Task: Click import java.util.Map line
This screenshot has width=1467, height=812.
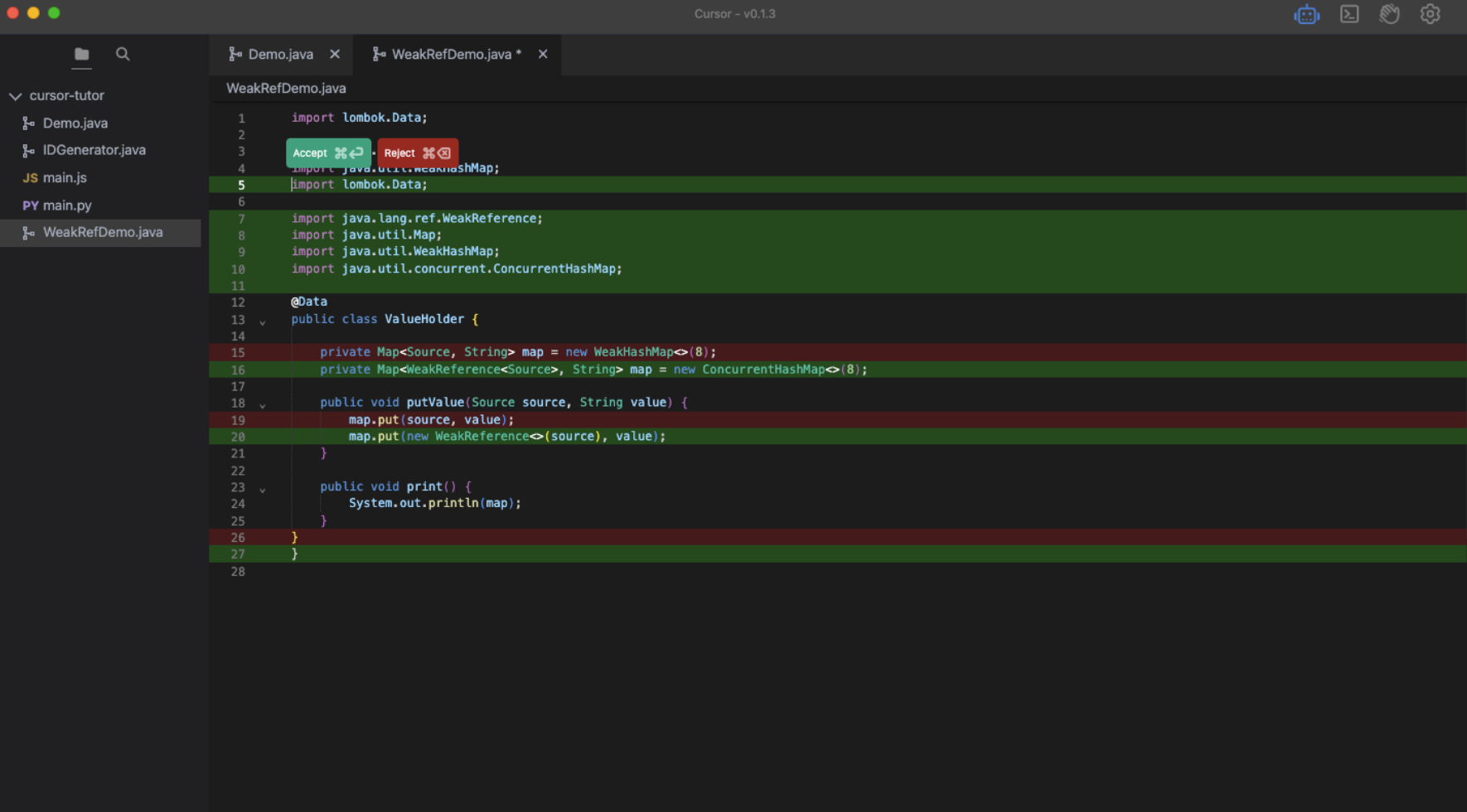Action: [x=366, y=235]
